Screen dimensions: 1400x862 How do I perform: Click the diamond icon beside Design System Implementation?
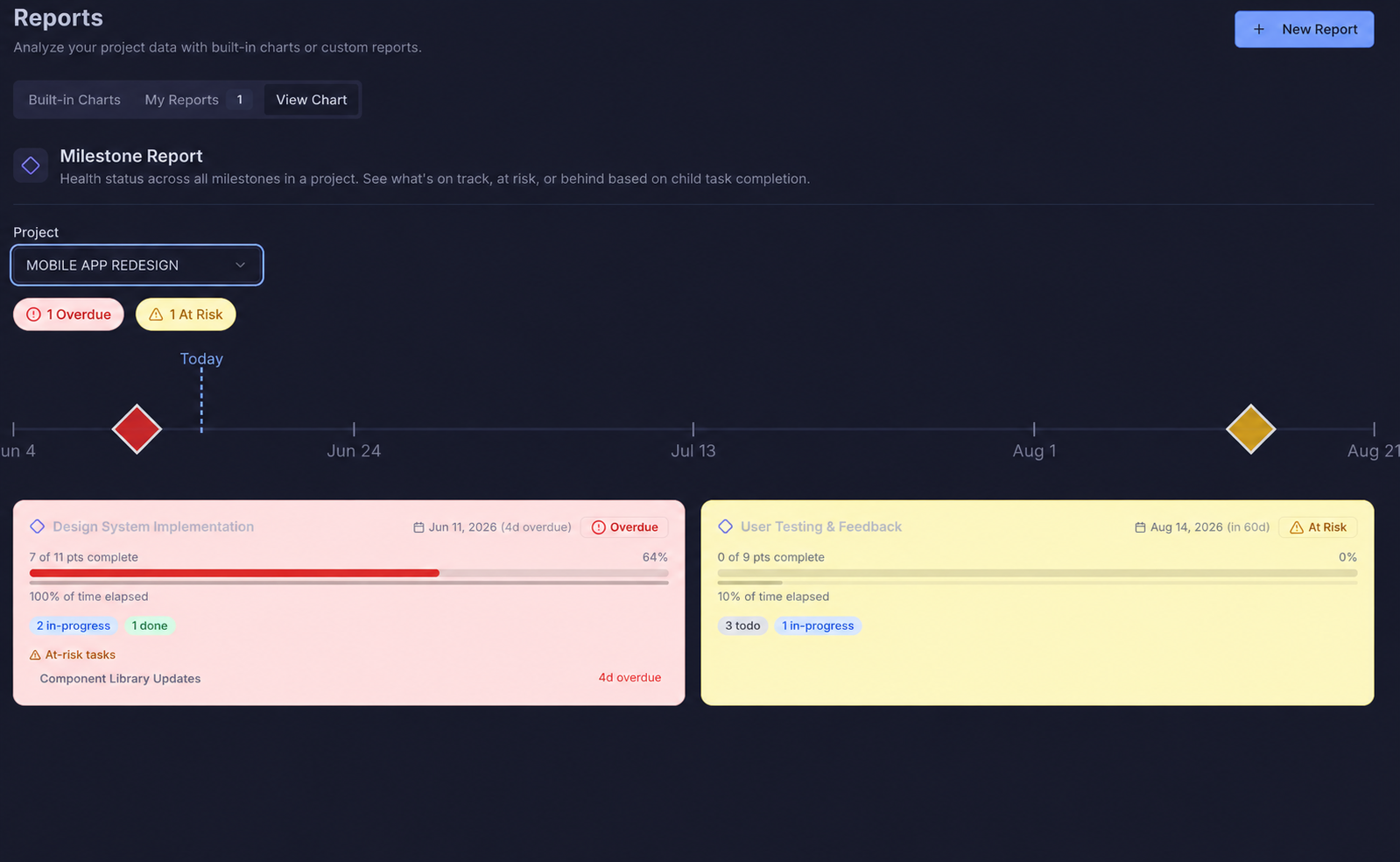(x=37, y=526)
